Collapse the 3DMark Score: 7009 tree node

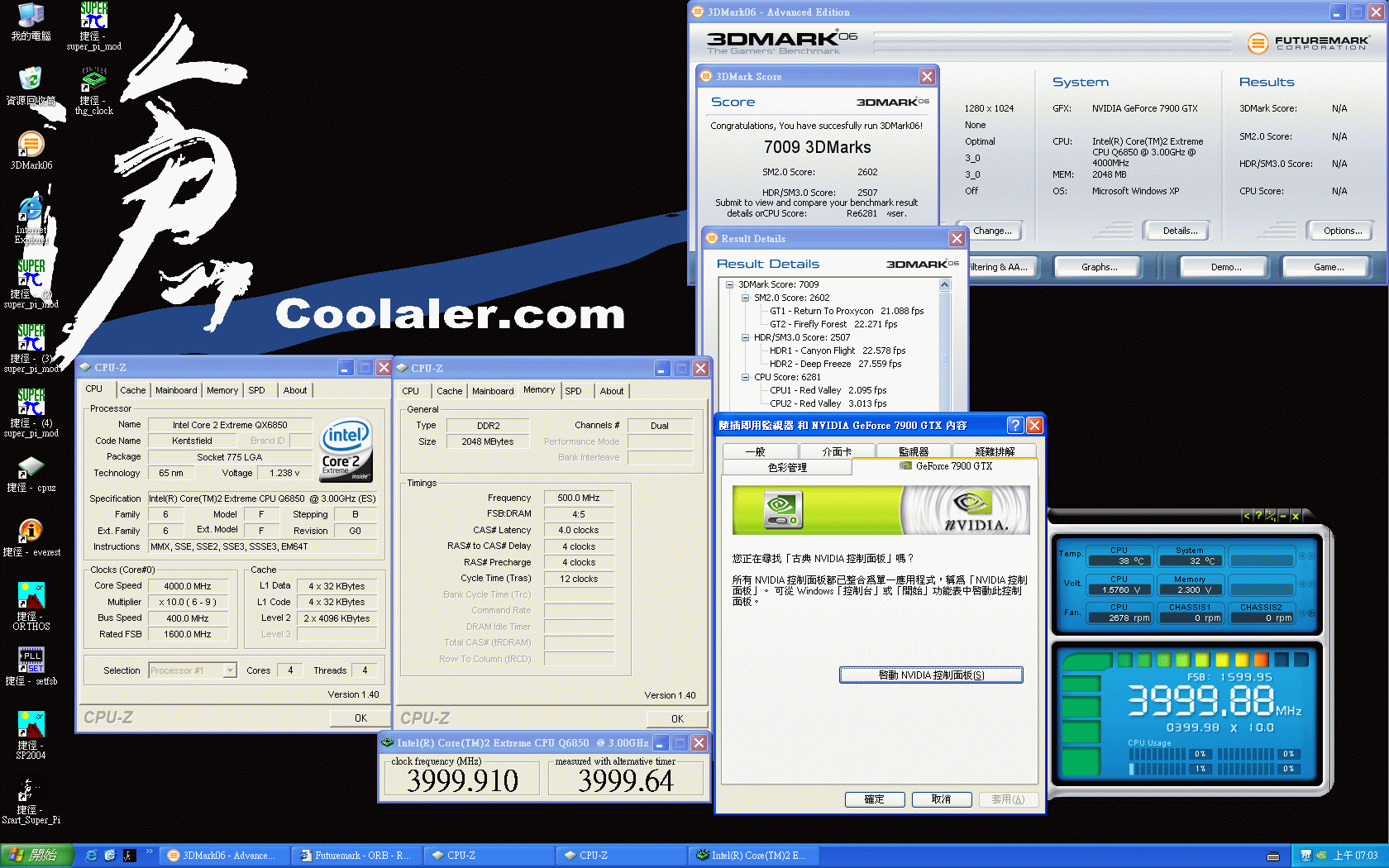pos(730,284)
